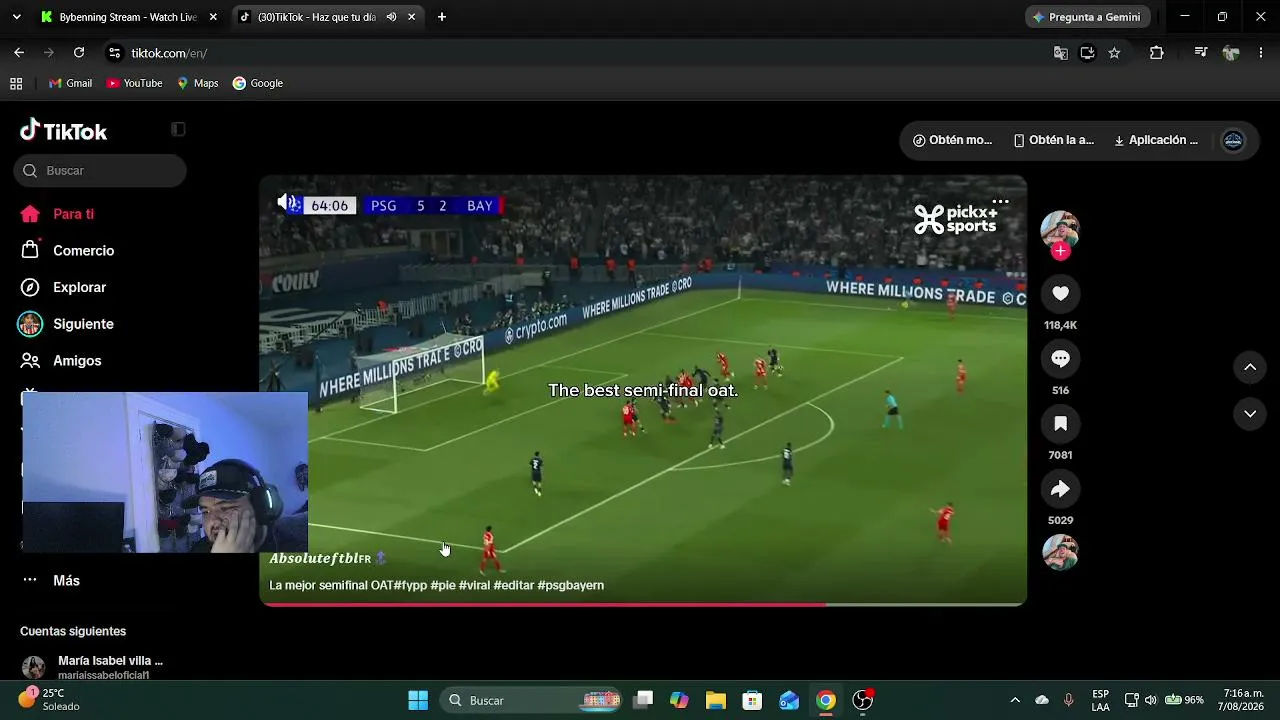Close the Bybenning Stream tab

[x=213, y=17]
